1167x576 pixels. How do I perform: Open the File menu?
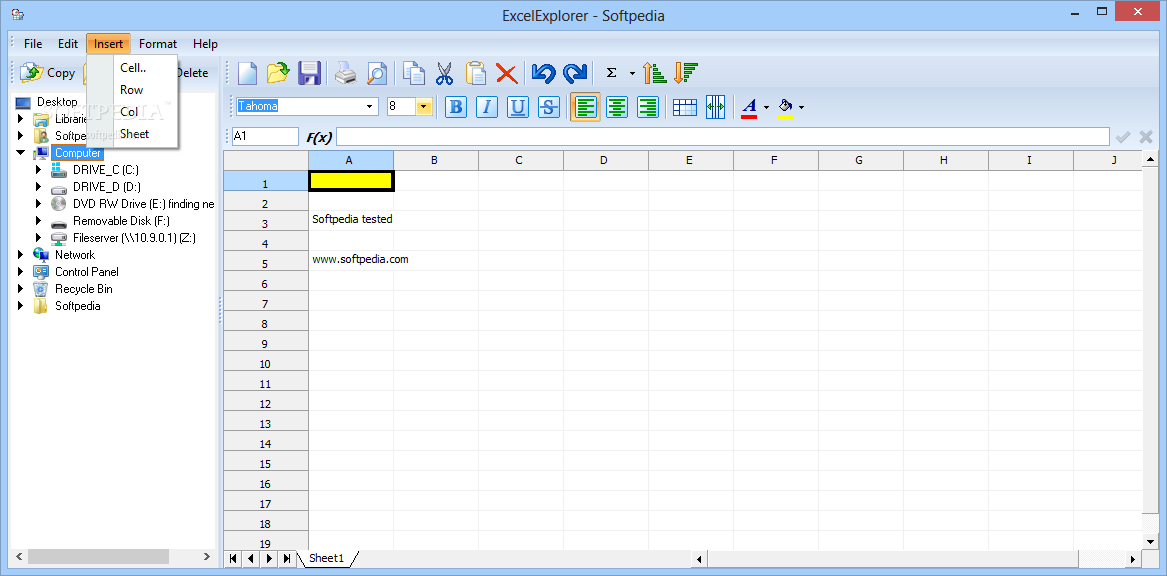(x=33, y=44)
